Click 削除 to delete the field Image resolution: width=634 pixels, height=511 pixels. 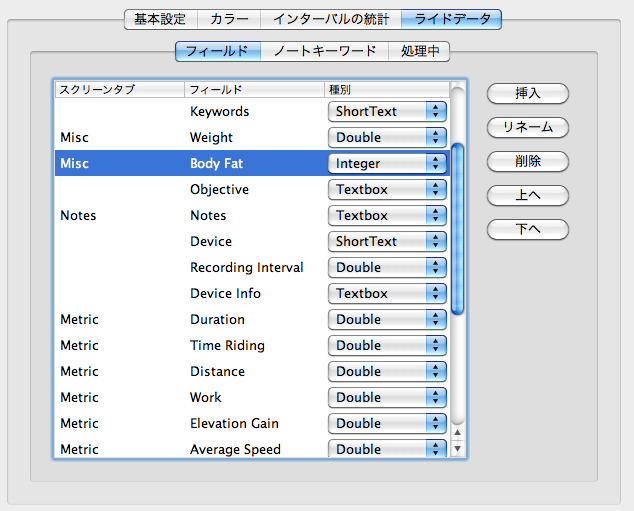coord(528,161)
